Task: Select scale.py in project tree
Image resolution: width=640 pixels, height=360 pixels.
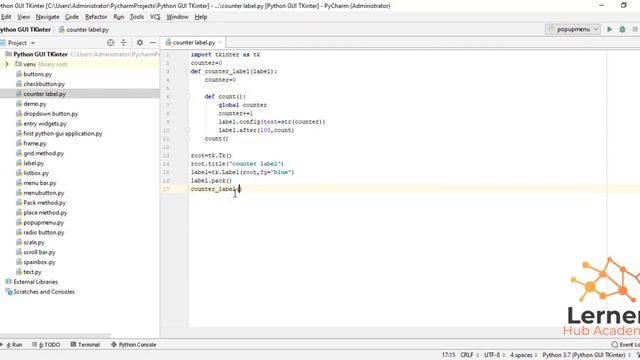Action: (34, 242)
